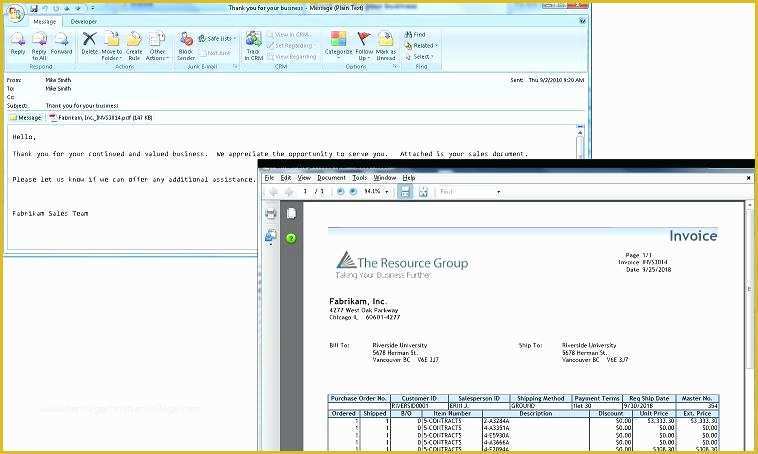The height and width of the screenshot is (454, 758).
Task: Mark the message as unread
Action: 385,46
